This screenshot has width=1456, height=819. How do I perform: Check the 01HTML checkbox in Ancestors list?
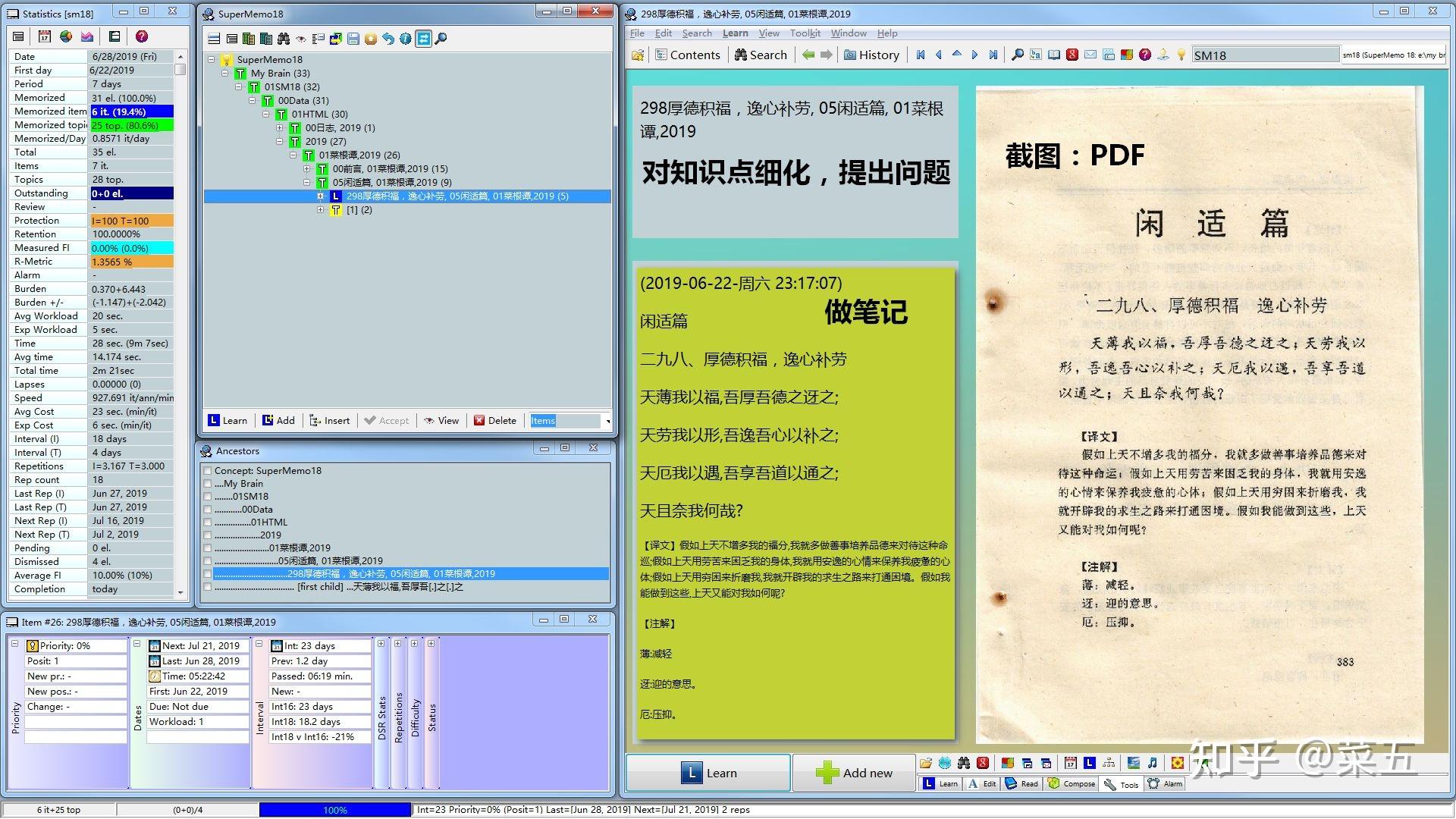[x=206, y=522]
